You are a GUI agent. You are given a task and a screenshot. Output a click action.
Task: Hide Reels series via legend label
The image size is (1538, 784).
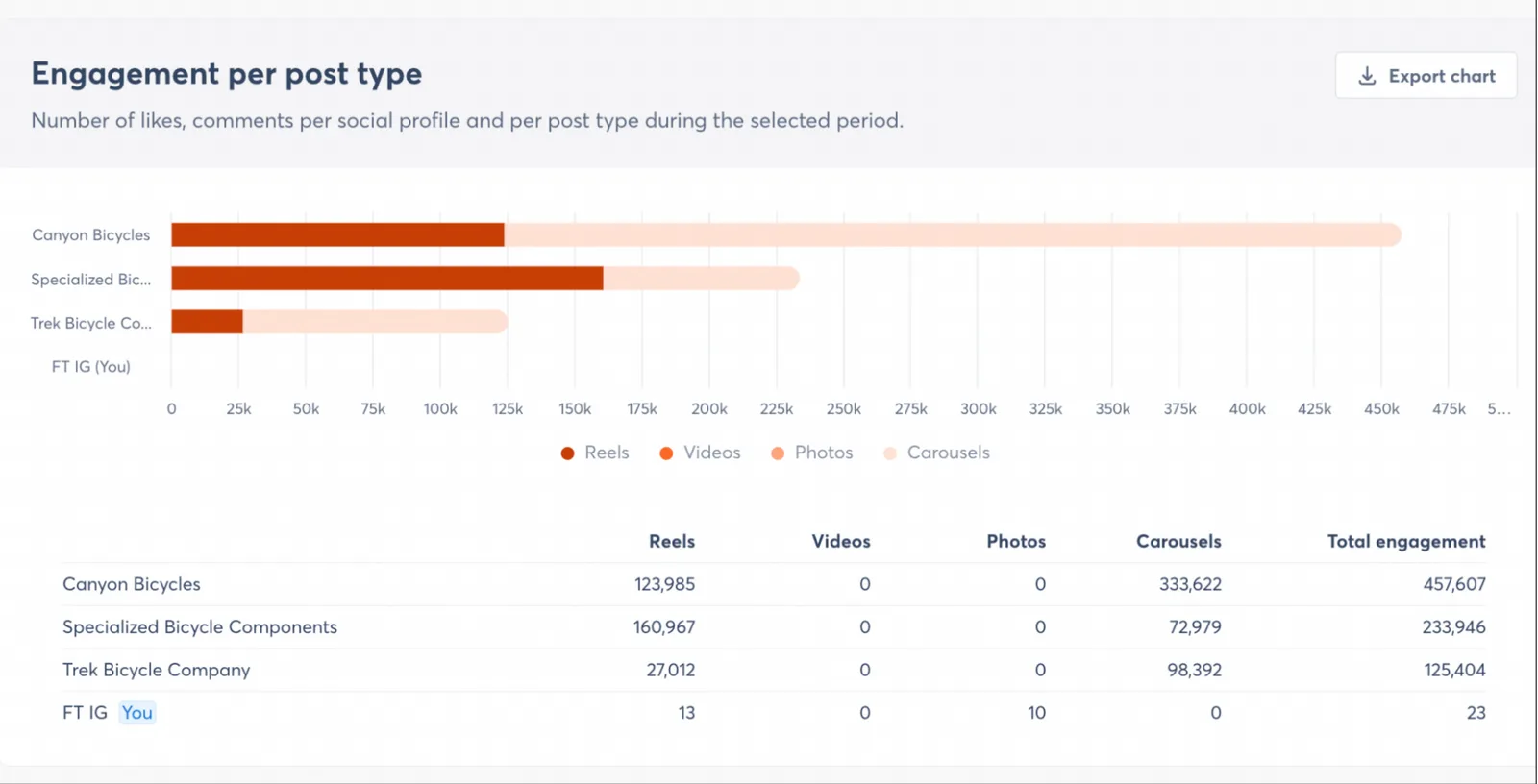(x=607, y=453)
